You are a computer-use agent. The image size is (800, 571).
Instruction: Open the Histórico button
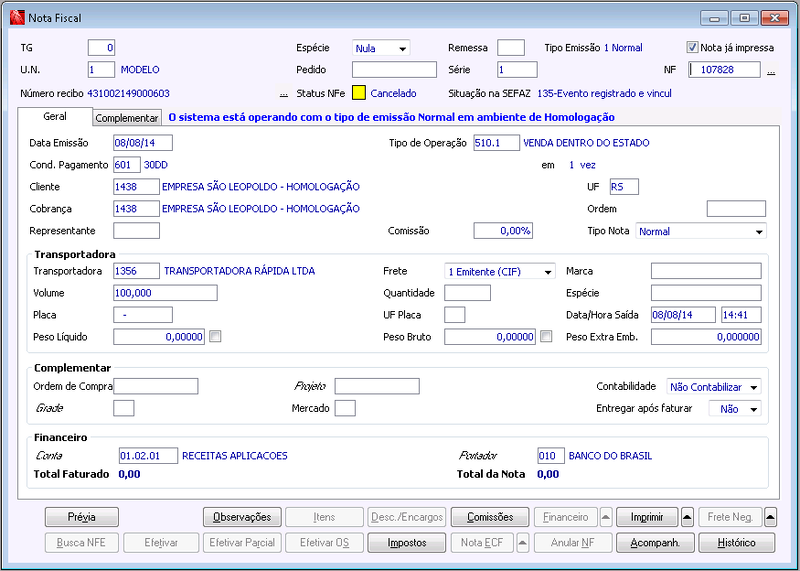coord(736,543)
